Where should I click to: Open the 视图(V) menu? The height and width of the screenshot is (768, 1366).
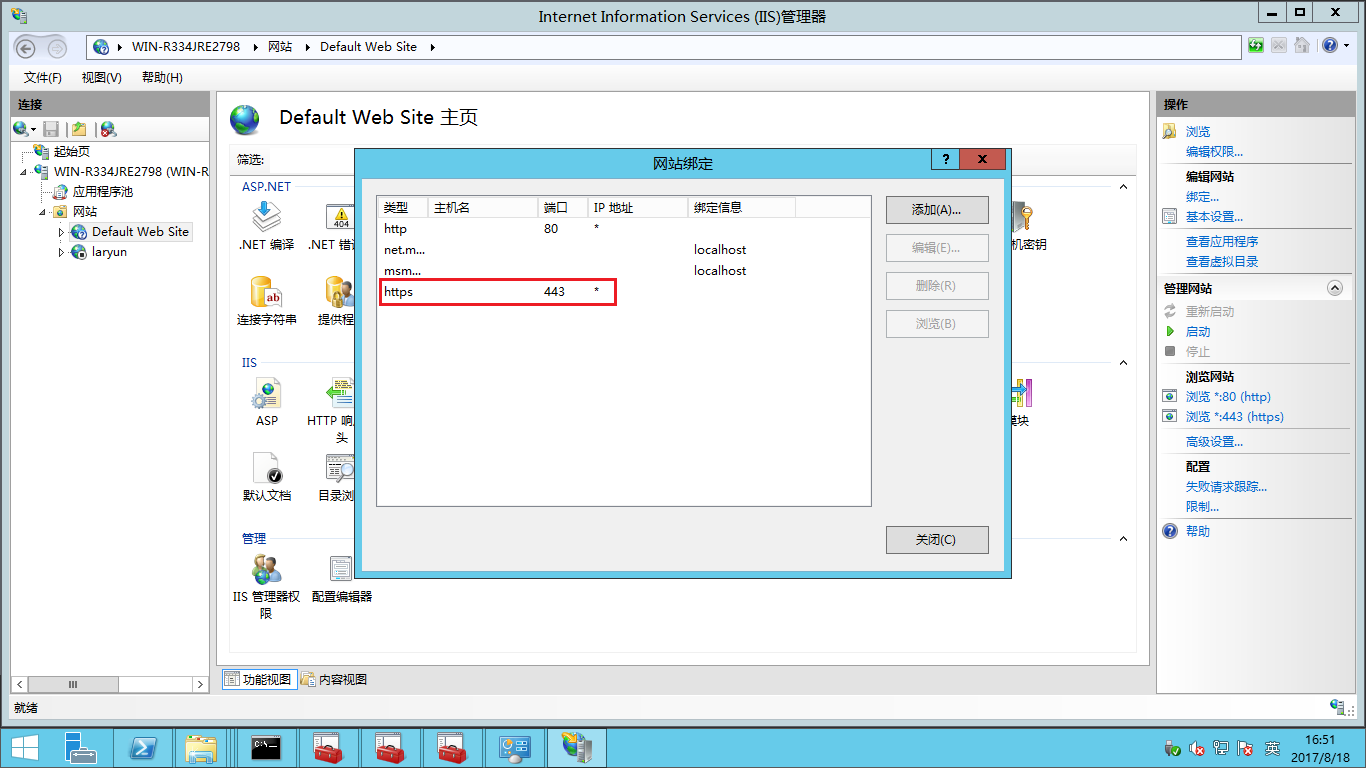[101, 77]
